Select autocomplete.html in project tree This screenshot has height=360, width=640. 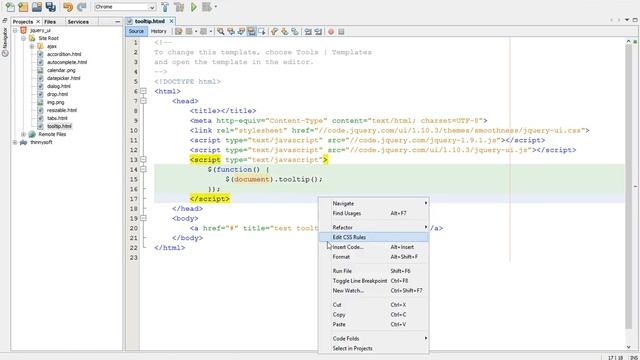click(x=67, y=62)
